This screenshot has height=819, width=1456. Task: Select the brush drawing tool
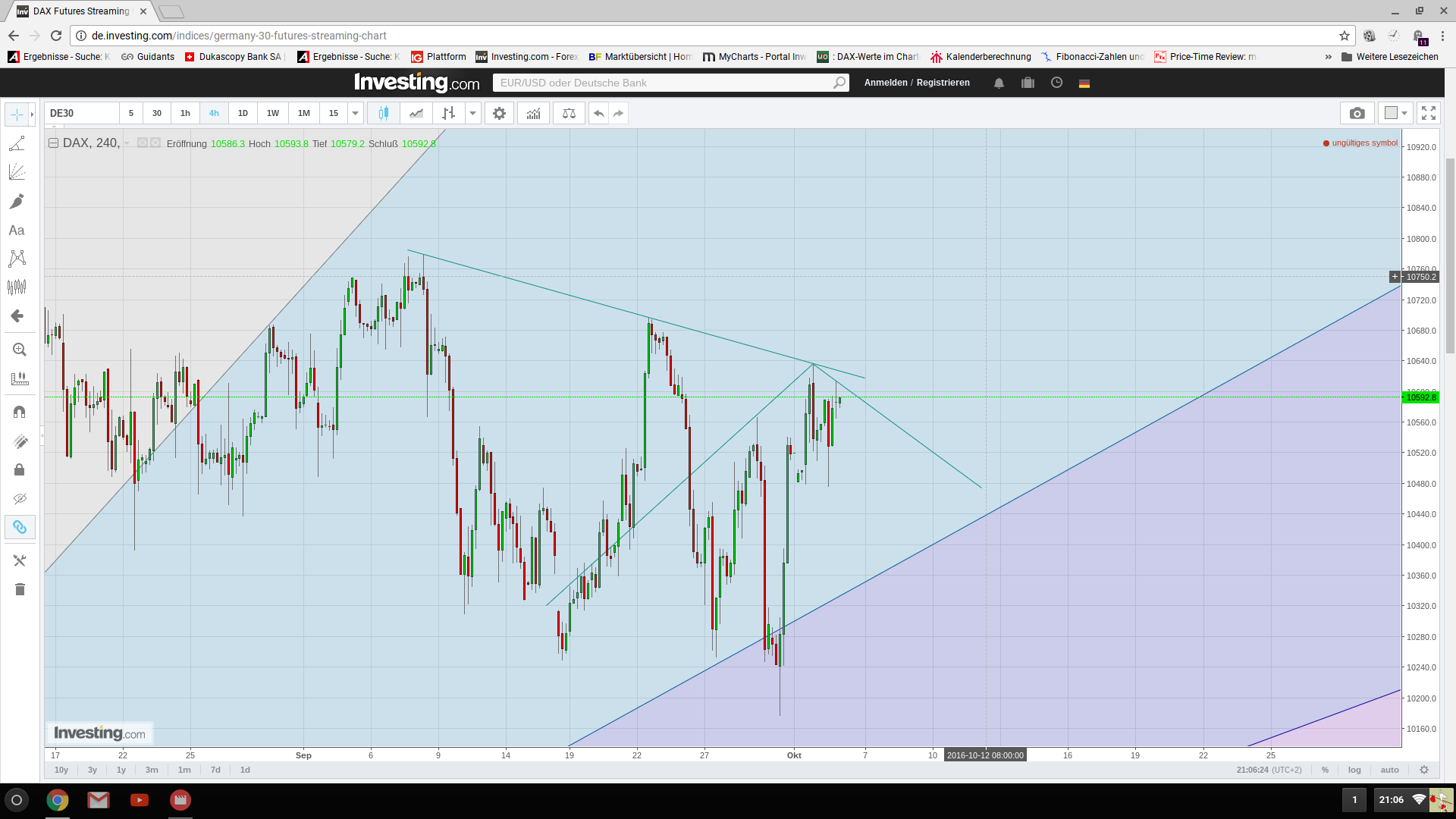tap(17, 201)
